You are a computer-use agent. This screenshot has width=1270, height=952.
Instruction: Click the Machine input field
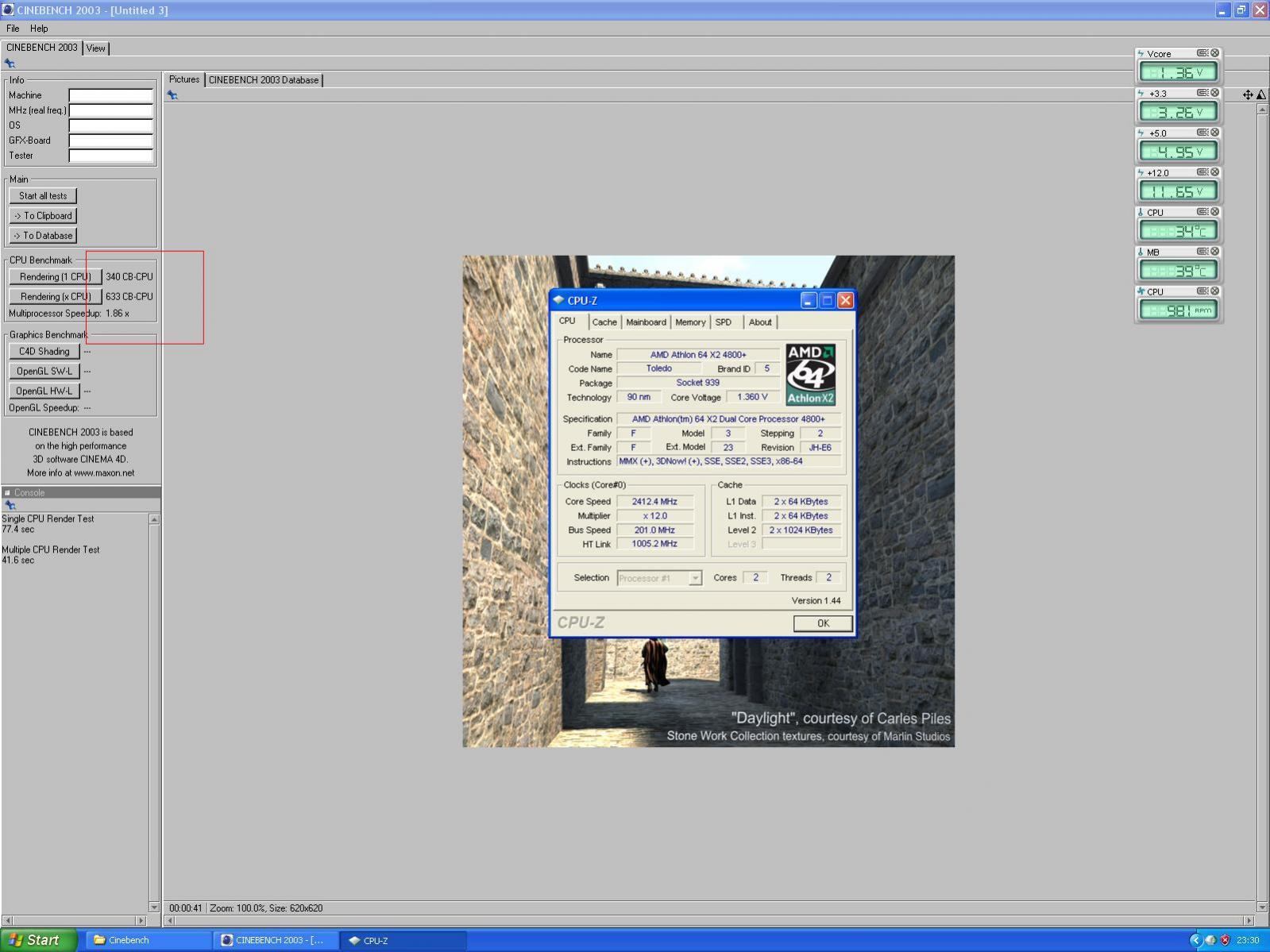pyautogui.click(x=110, y=95)
